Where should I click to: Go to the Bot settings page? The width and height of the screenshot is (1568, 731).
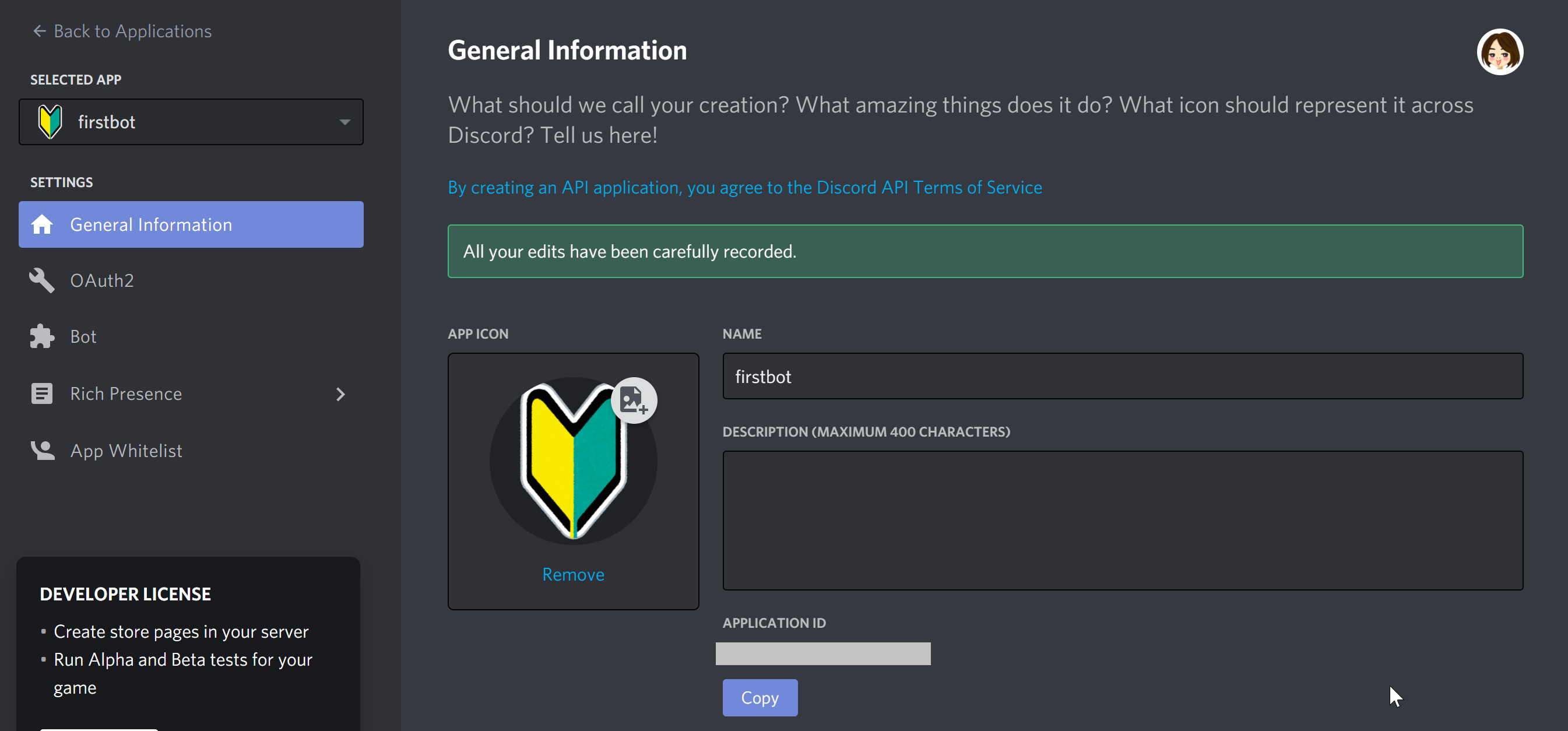pyautogui.click(x=83, y=336)
